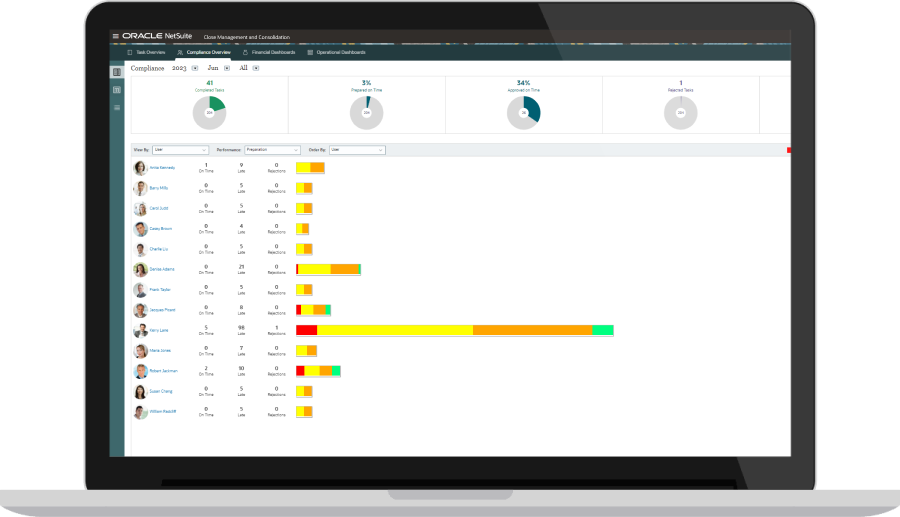900x517 pixels.
Task: Open Denise Adams' user link
Action: tap(162, 269)
